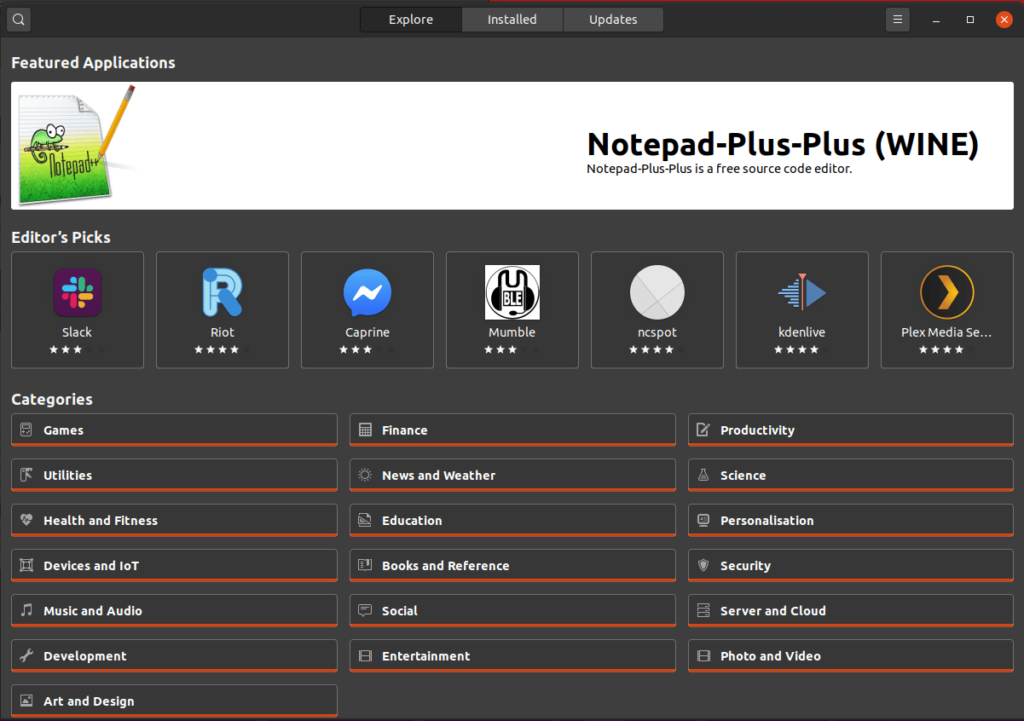Click the Art and Design picture icon
The width and height of the screenshot is (1024, 721).
point(26,700)
